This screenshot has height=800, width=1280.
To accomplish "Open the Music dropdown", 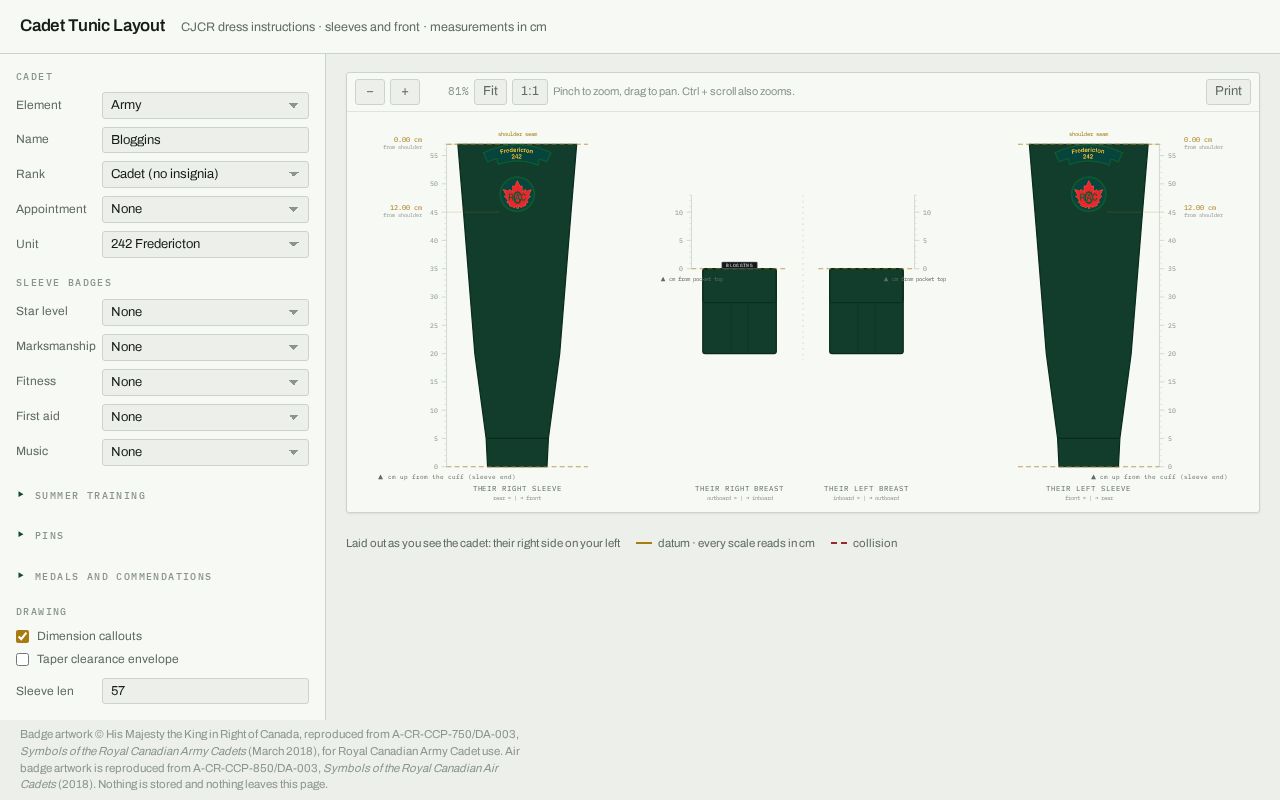I will tap(205, 452).
